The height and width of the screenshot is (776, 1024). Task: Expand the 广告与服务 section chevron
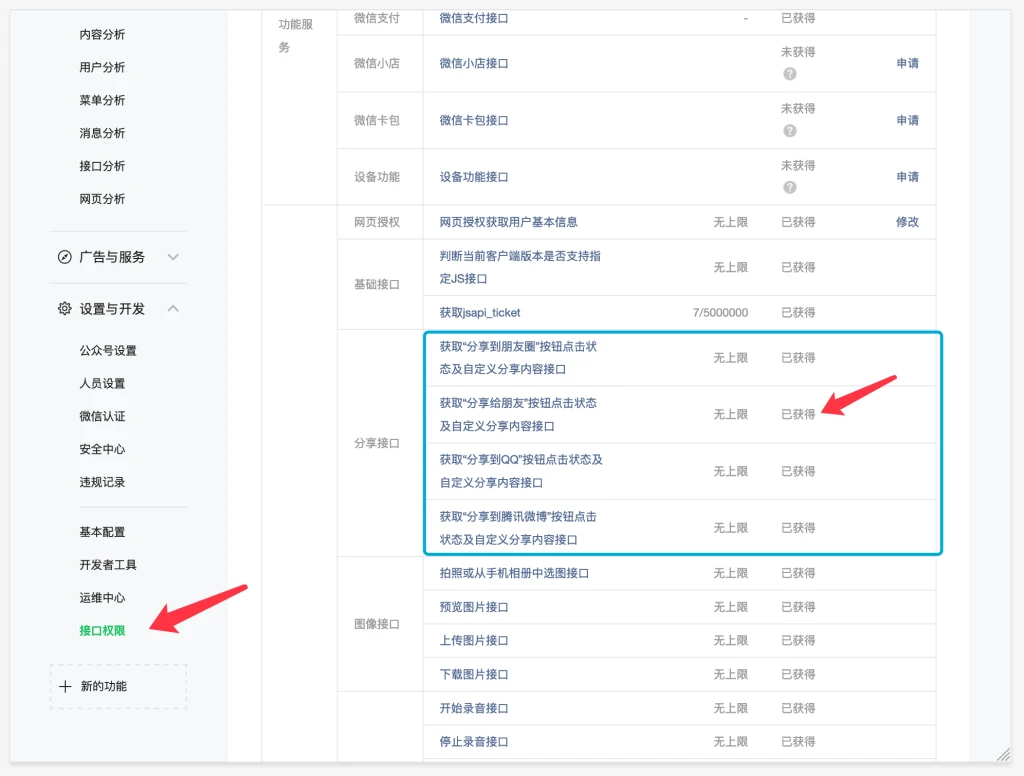[x=173, y=257]
